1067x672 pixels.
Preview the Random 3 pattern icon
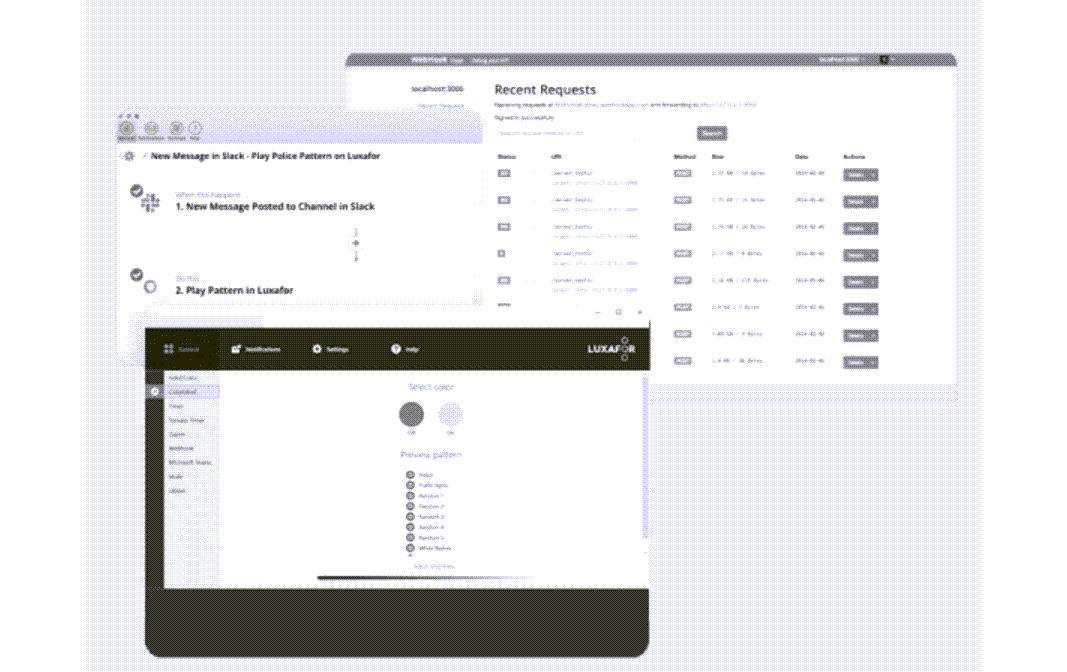410,517
